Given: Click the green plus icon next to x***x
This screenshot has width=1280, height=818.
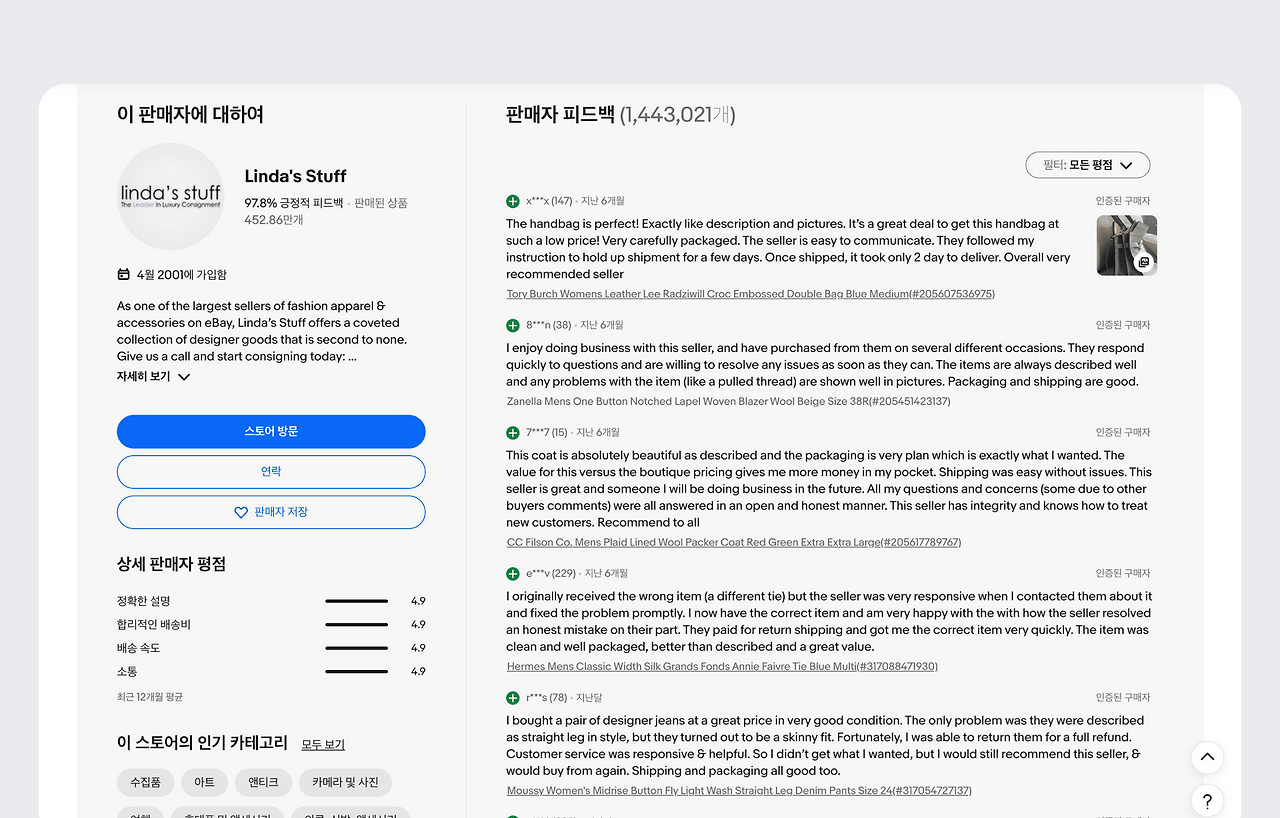Looking at the screenshot, I should tap(513, 201).
